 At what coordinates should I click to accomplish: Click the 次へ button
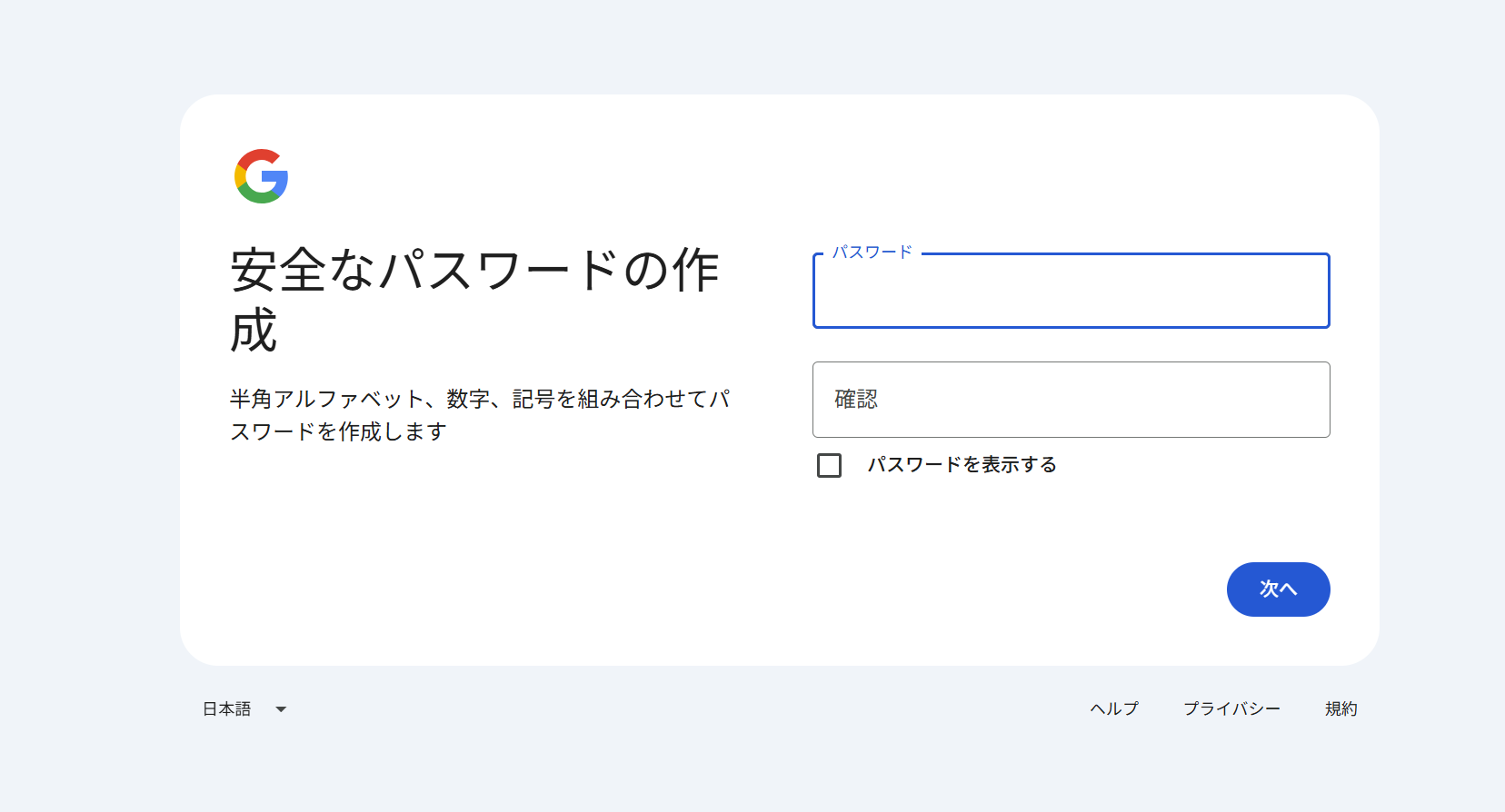pos(1278,589)
